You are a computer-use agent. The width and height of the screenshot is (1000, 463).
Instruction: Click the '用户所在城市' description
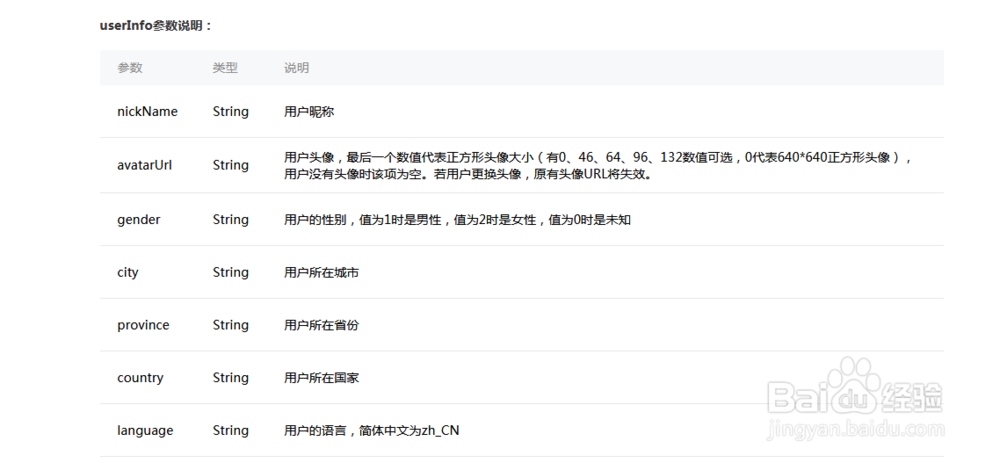(321, 272)
